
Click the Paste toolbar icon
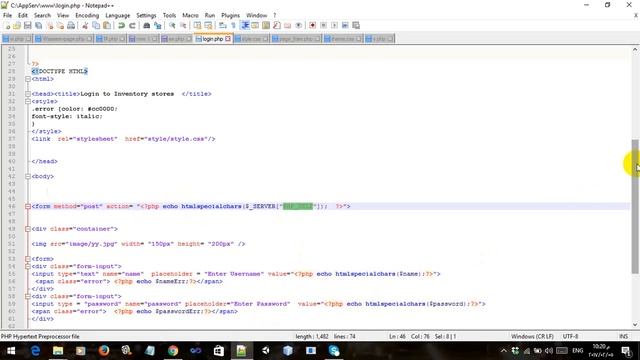107,25
